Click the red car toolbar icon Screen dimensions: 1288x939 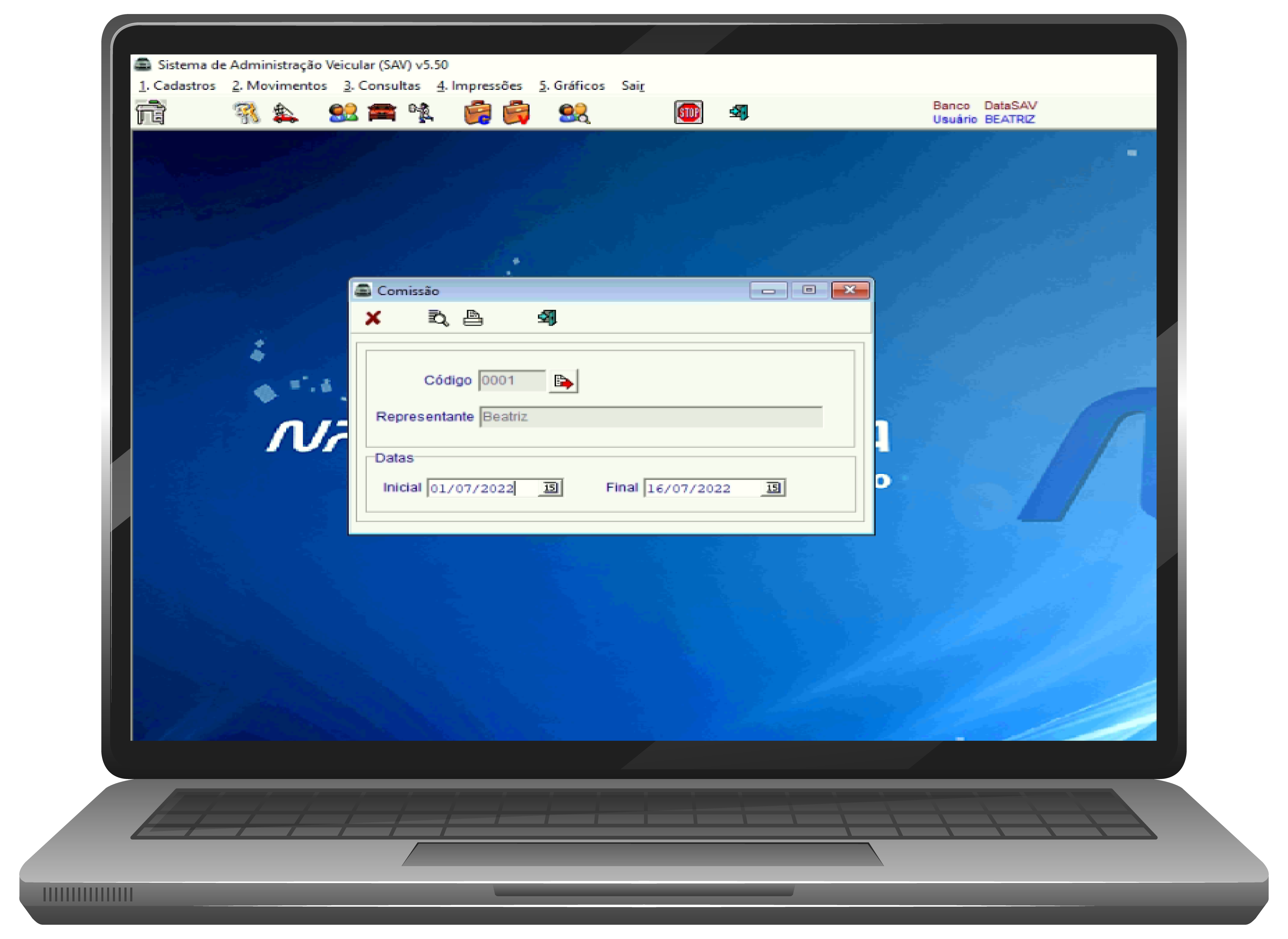tap(382, 112)
